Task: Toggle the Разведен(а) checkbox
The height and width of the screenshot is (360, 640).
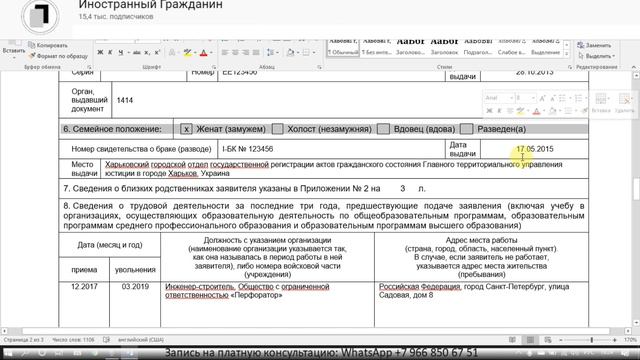Action: click(x=466, y=129)
